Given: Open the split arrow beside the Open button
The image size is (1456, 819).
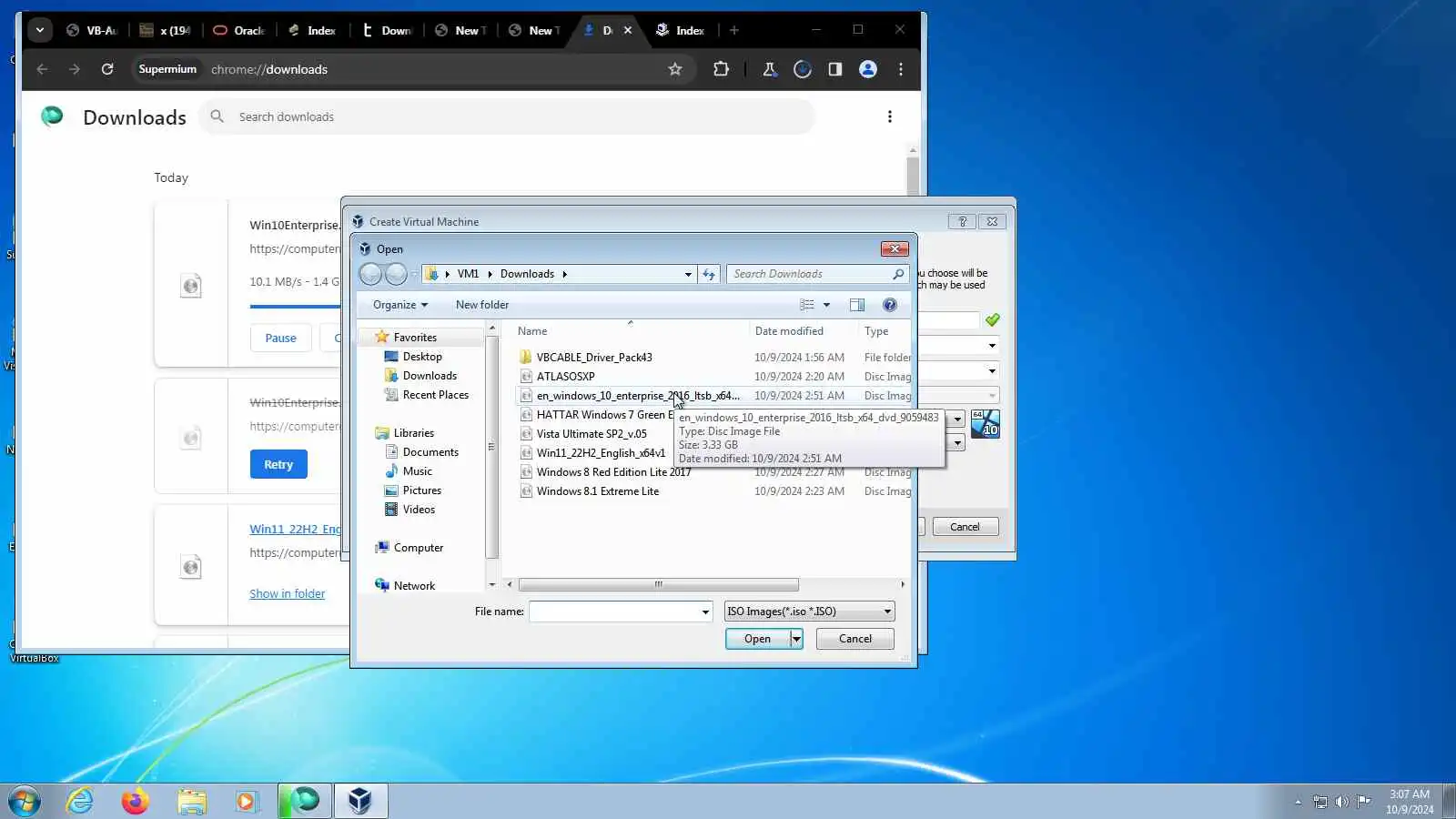Looking at the screenshot, I should 796,639.
